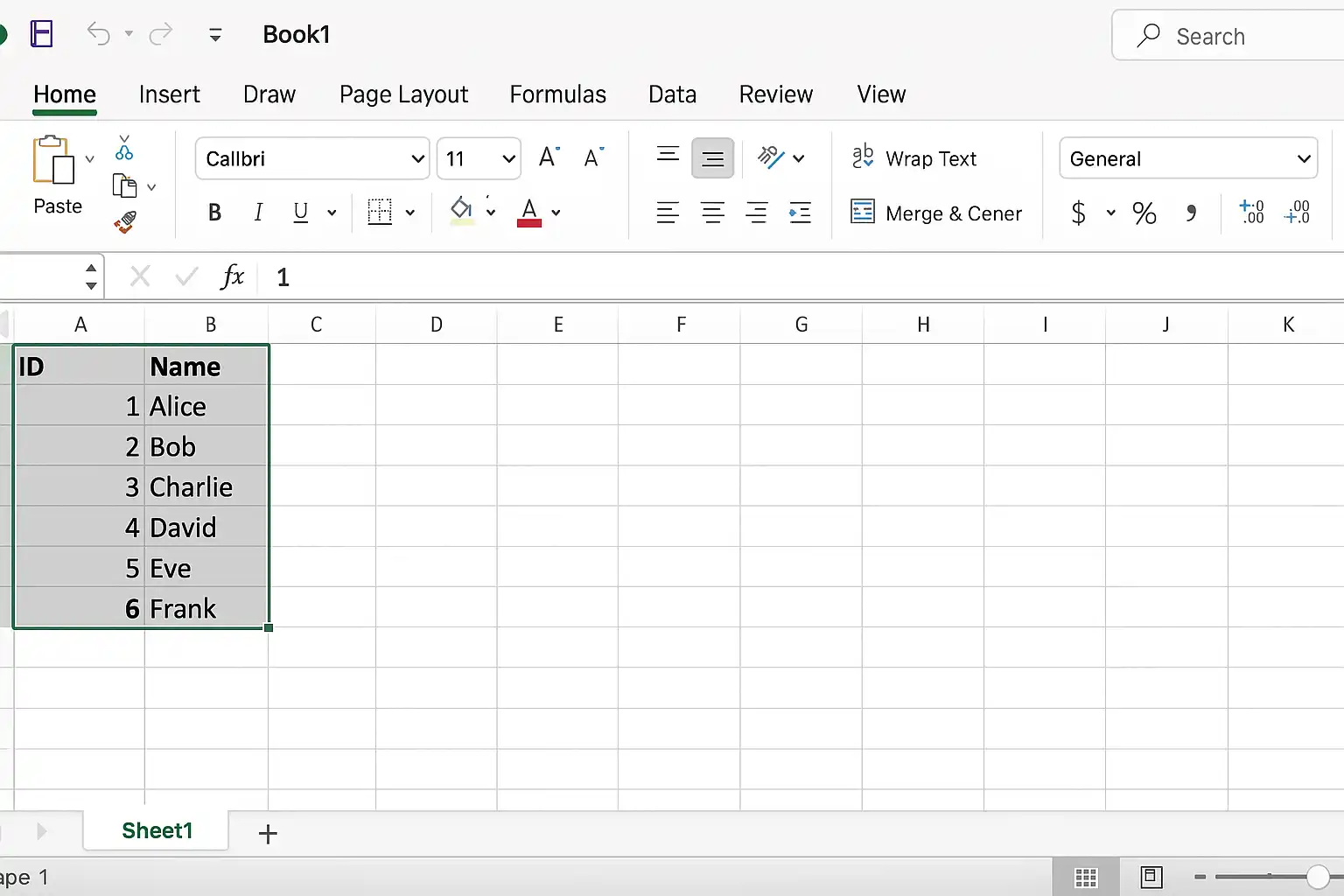The image size is (1344, 896).
Task: Click the Increase Decimal icon
Action: 1251,212
